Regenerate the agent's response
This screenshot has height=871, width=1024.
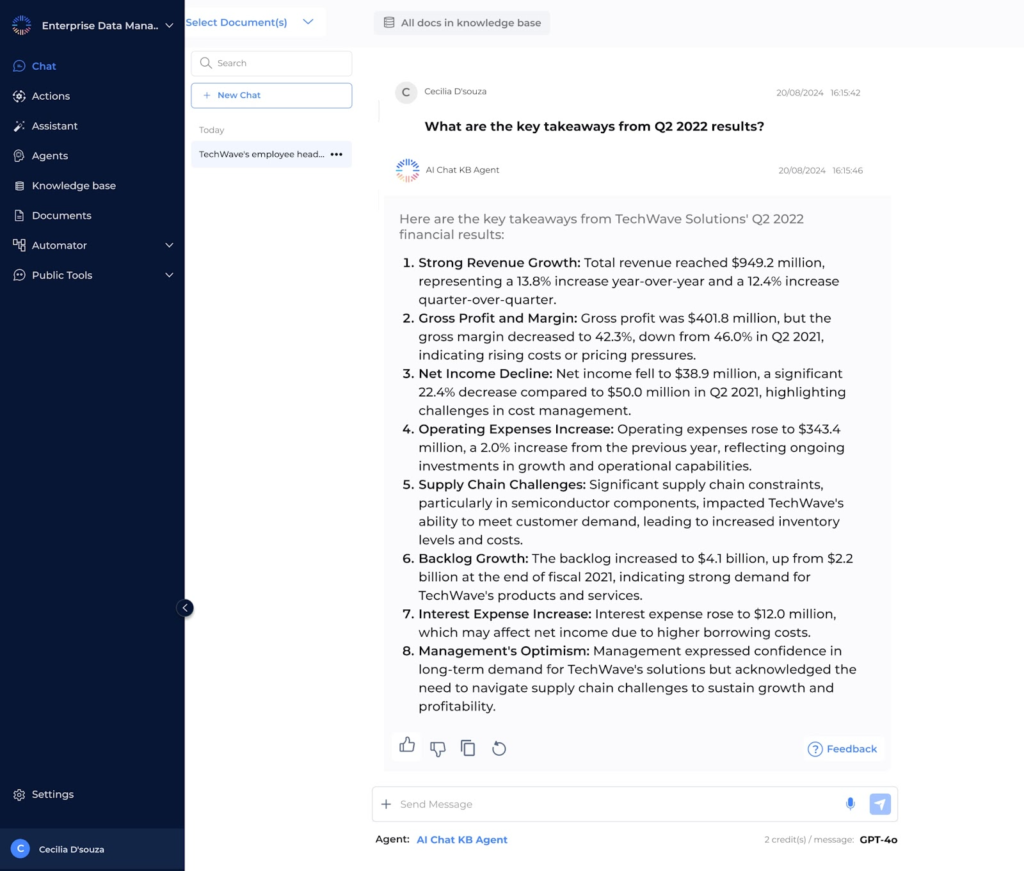click(499, 747)
